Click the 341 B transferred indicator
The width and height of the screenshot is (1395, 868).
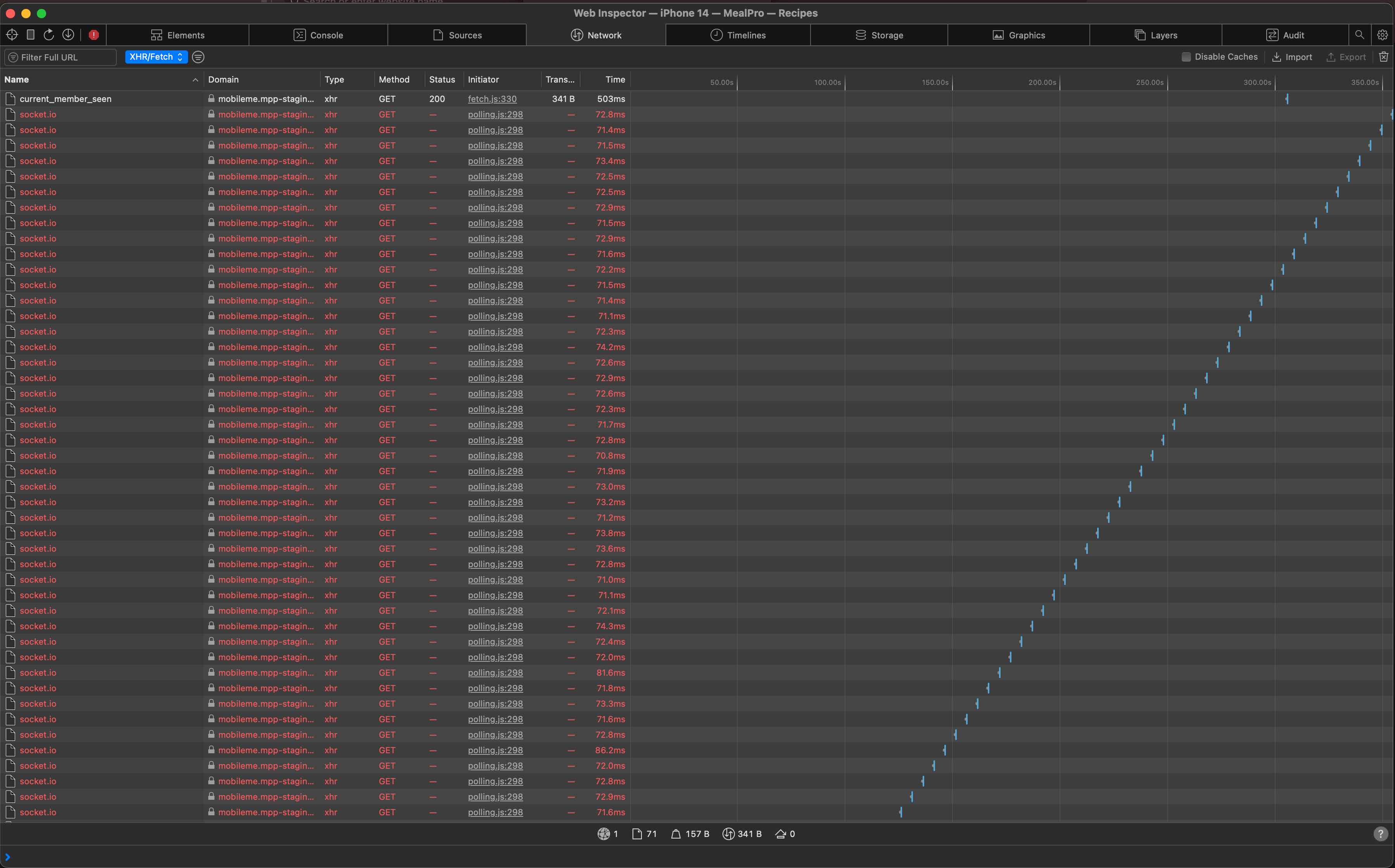742,834
